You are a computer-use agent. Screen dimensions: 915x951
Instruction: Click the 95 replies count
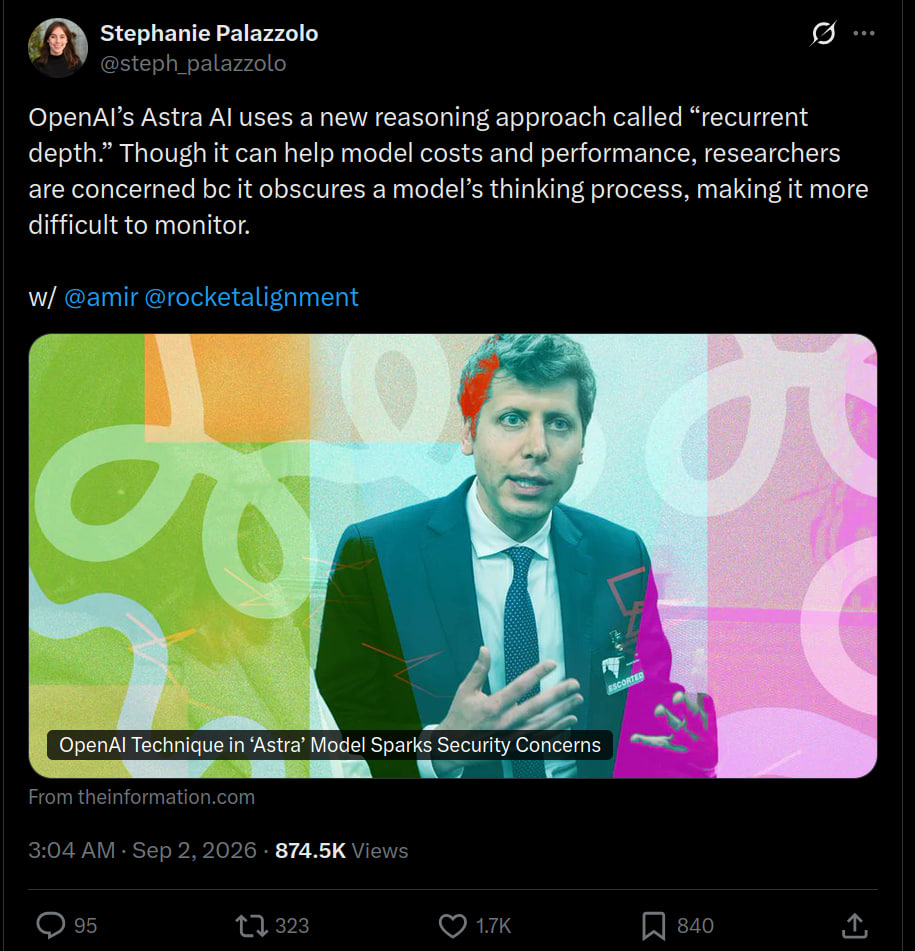85,926
